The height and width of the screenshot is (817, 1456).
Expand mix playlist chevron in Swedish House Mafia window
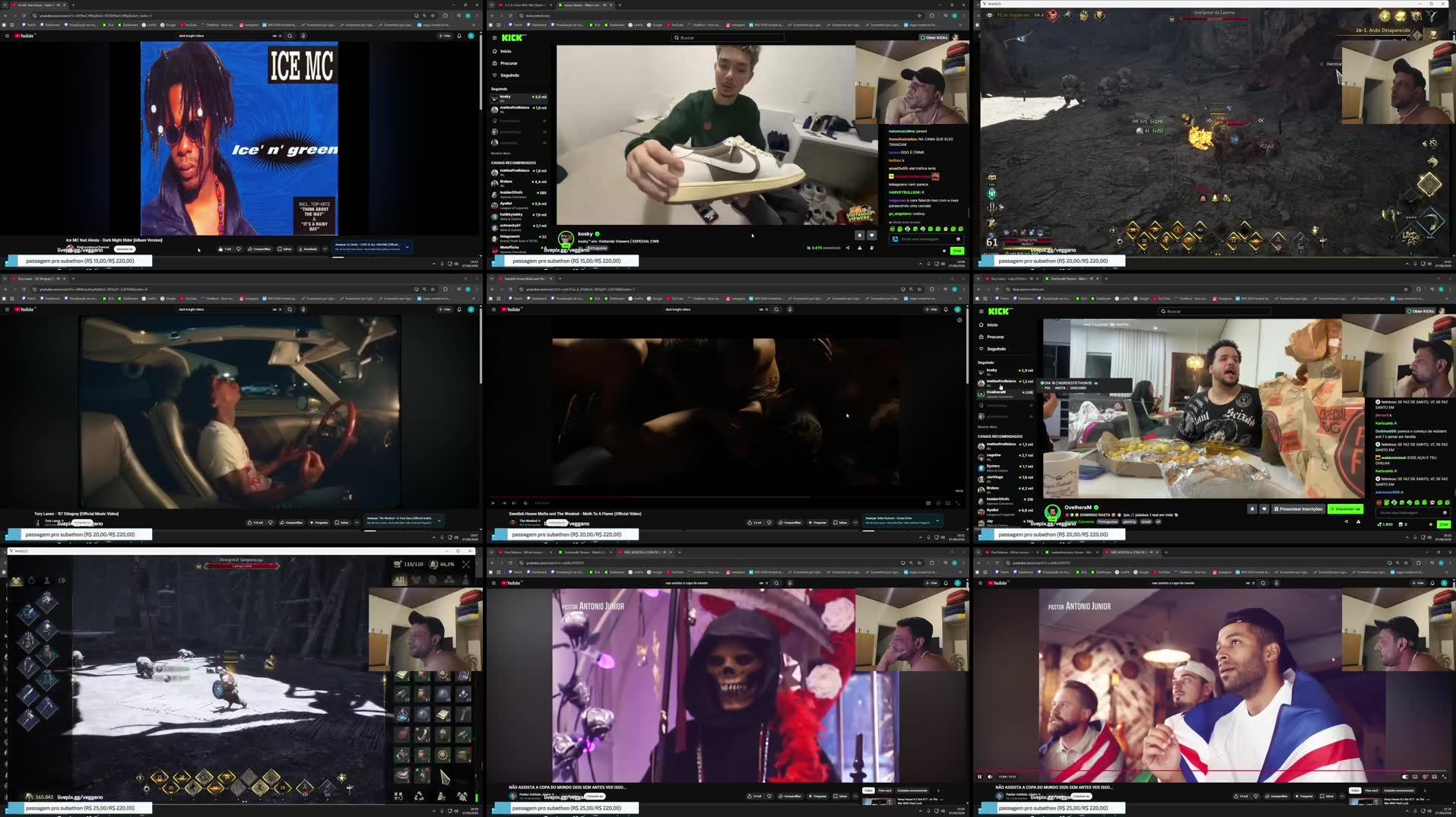pyautogui.click(x=937, y=520)
